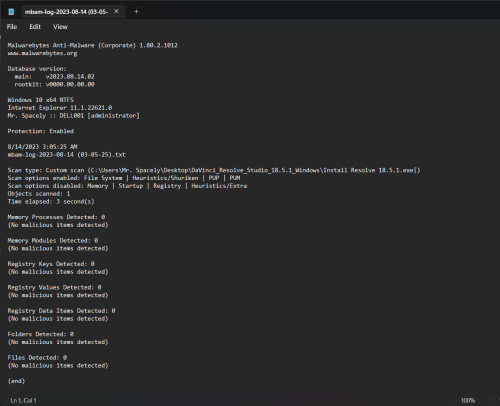Click the Notepad icon beside the tab
Viewport: 500px width, 406px height.
tap(11, 12)
